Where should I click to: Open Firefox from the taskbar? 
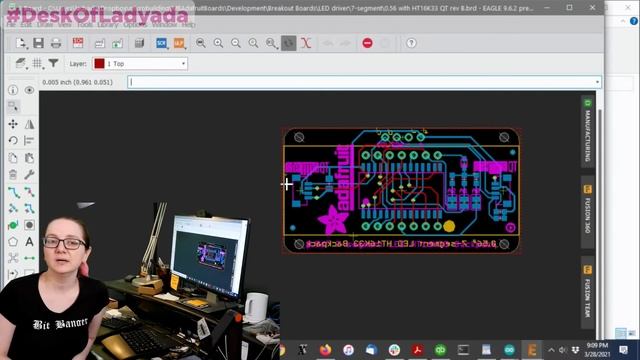point(325,350)
